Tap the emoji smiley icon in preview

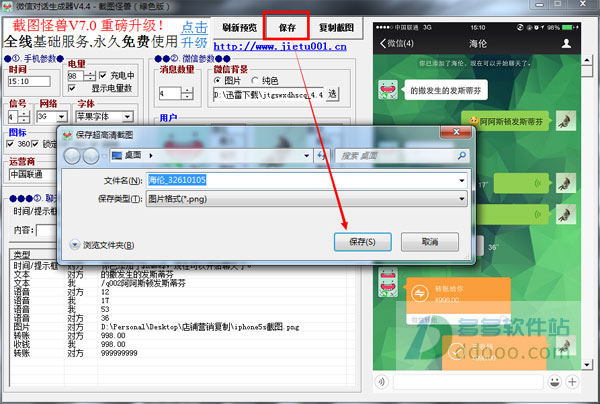pyautogui.click(x=554, y=381)
